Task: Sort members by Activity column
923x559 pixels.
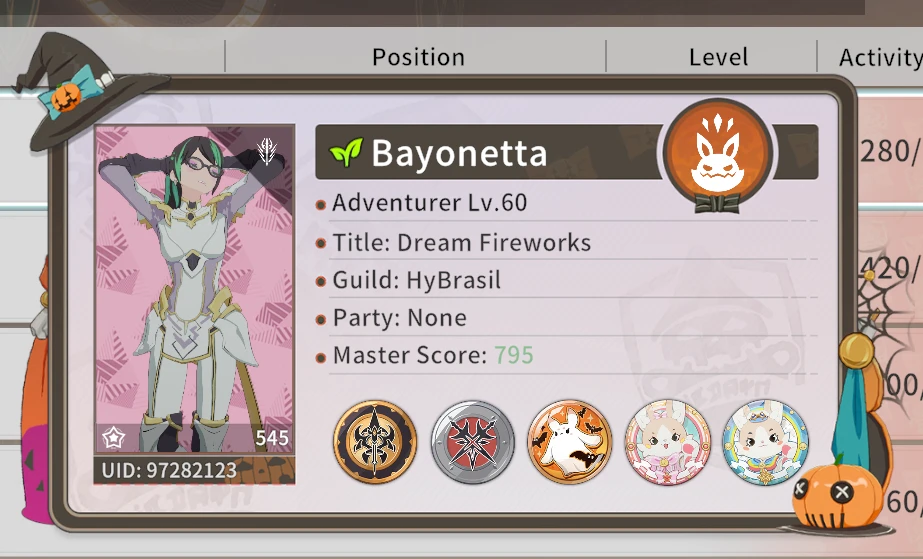Action: 881,57
